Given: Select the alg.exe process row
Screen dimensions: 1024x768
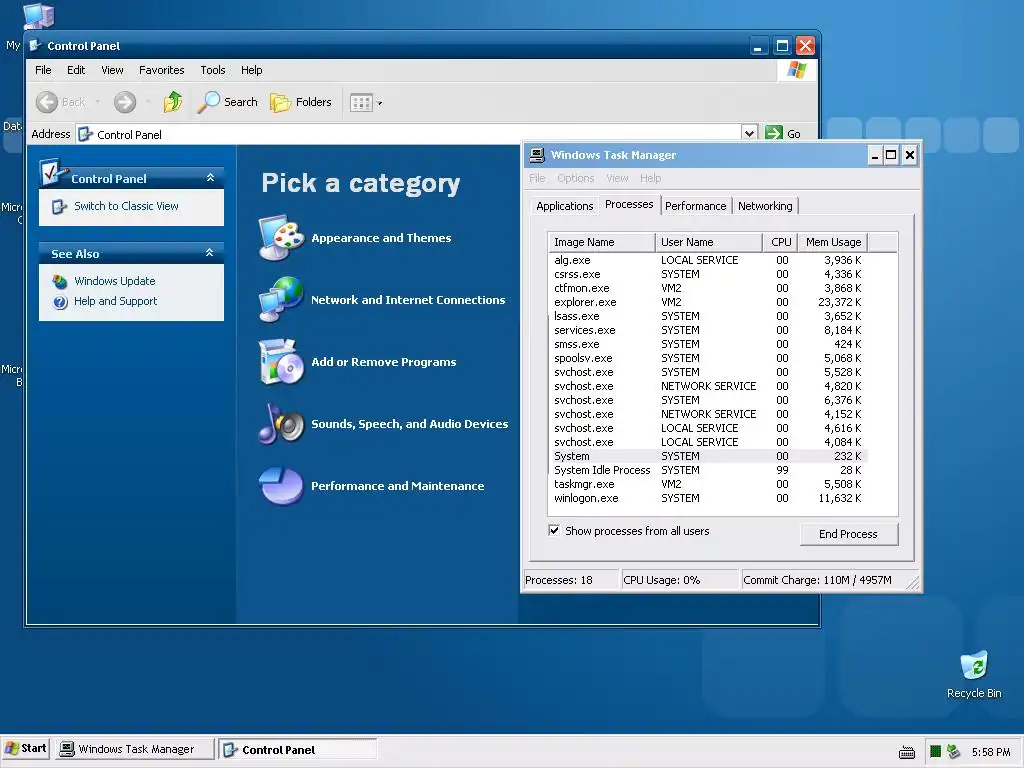Looking at the screenshot, I should coord(708,260).
